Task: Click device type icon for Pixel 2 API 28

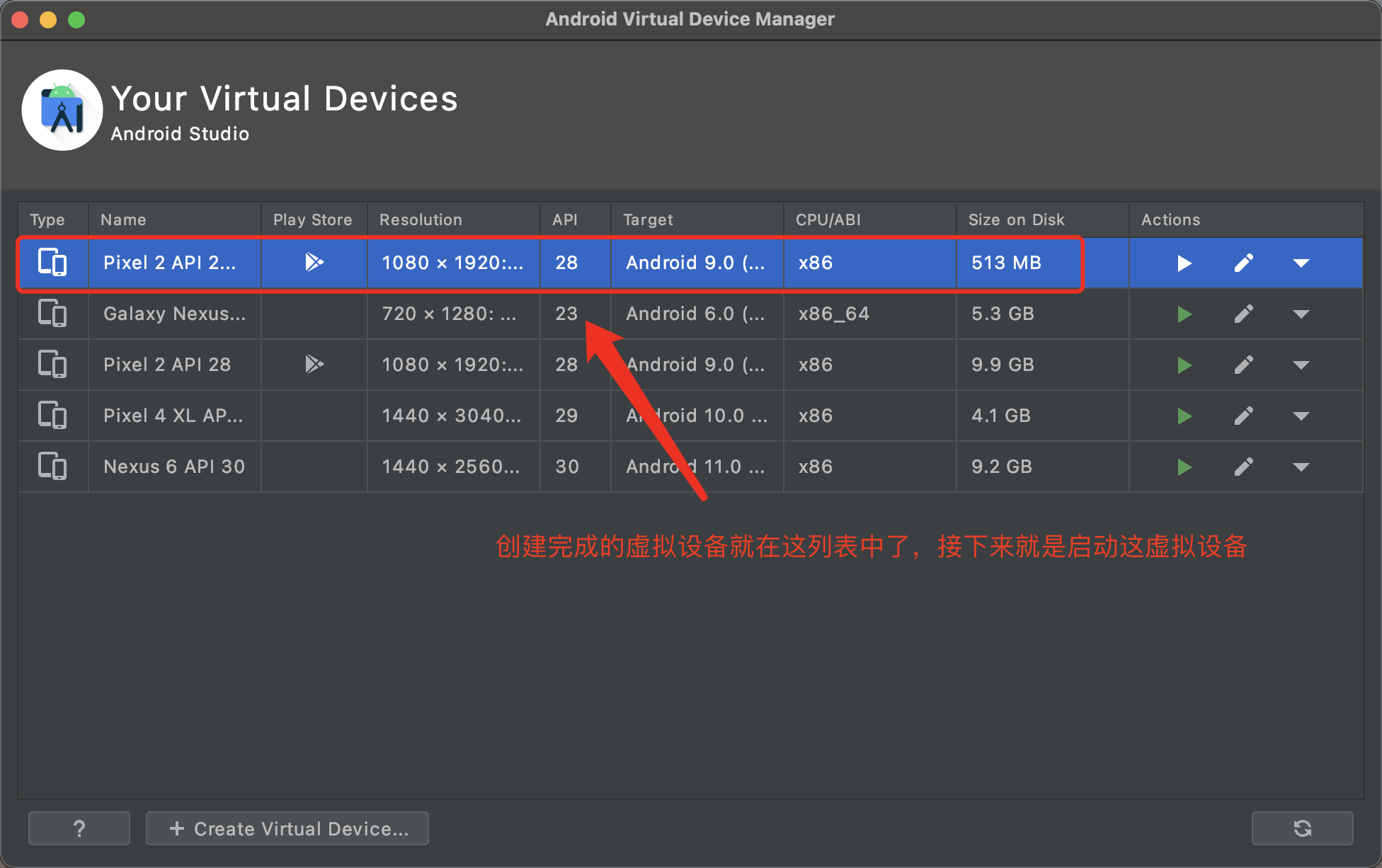Action: pyautogui.click(x=52, y=365)
